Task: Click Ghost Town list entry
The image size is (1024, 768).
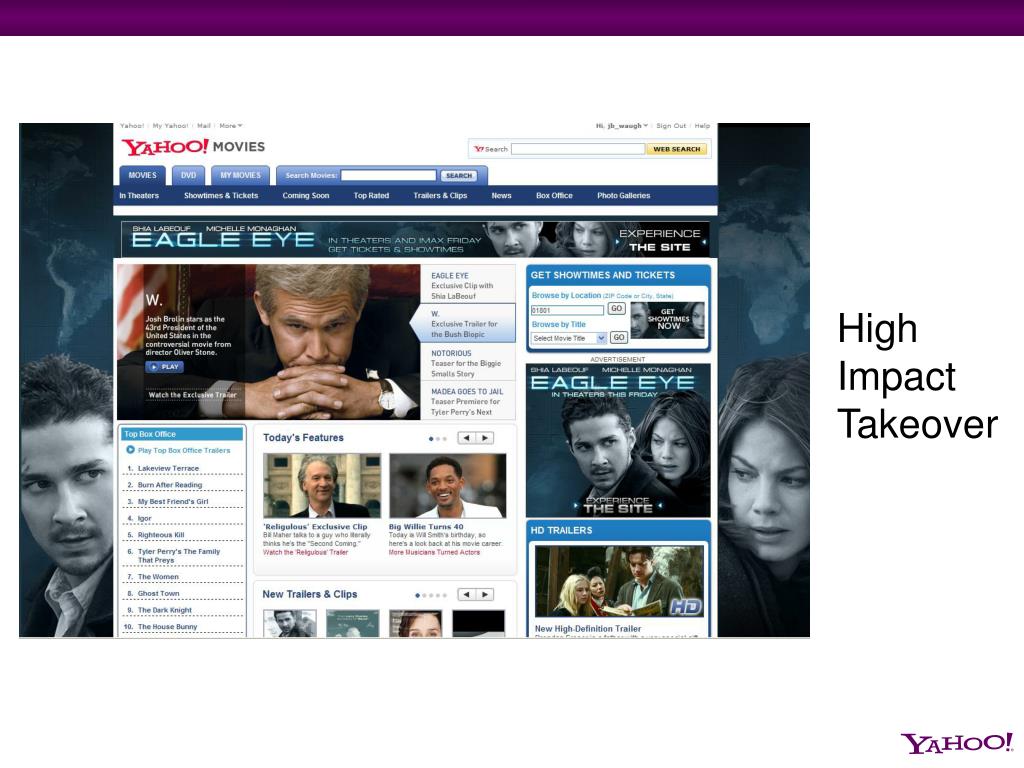Action: pos(158,594)
